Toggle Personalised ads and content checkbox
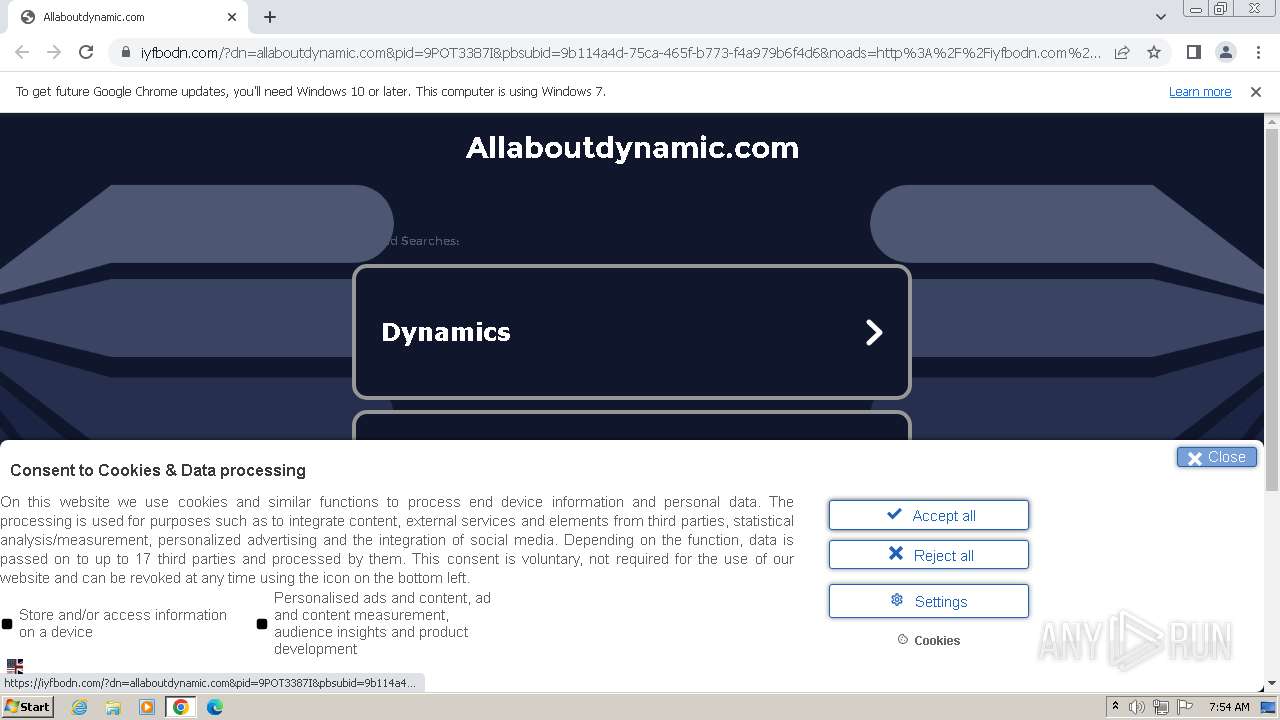The height and width of the screenshot is (720, 1280). pyautogui.click(x=262, y=624)
